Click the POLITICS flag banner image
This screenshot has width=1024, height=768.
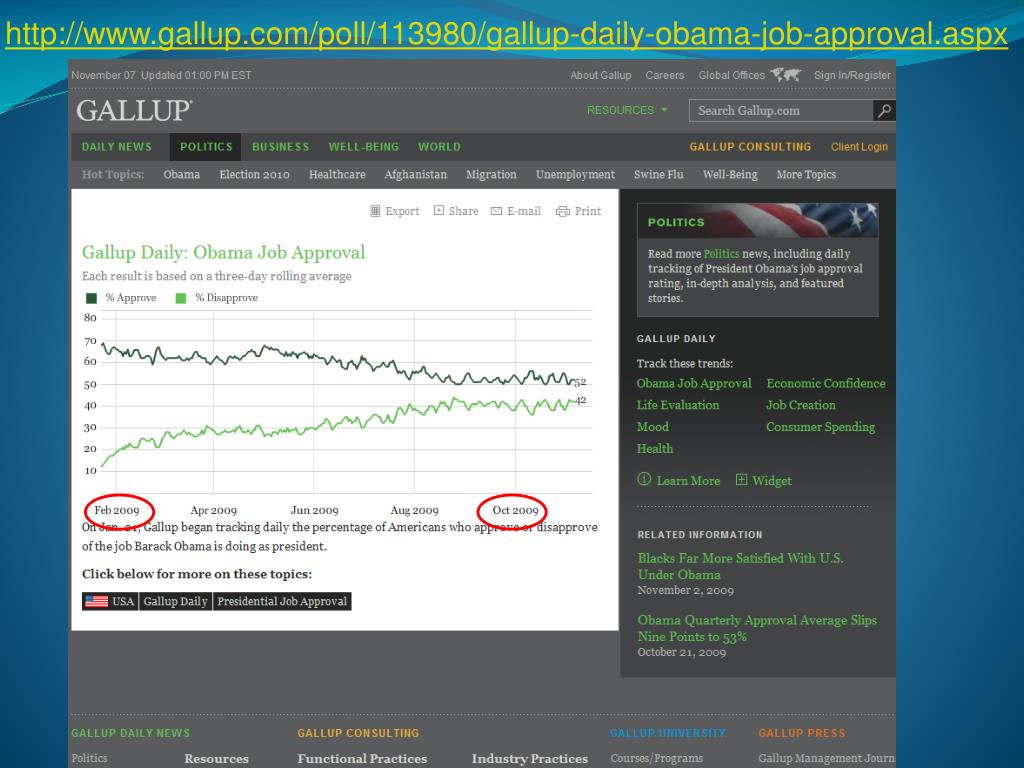tap(758, 221)
